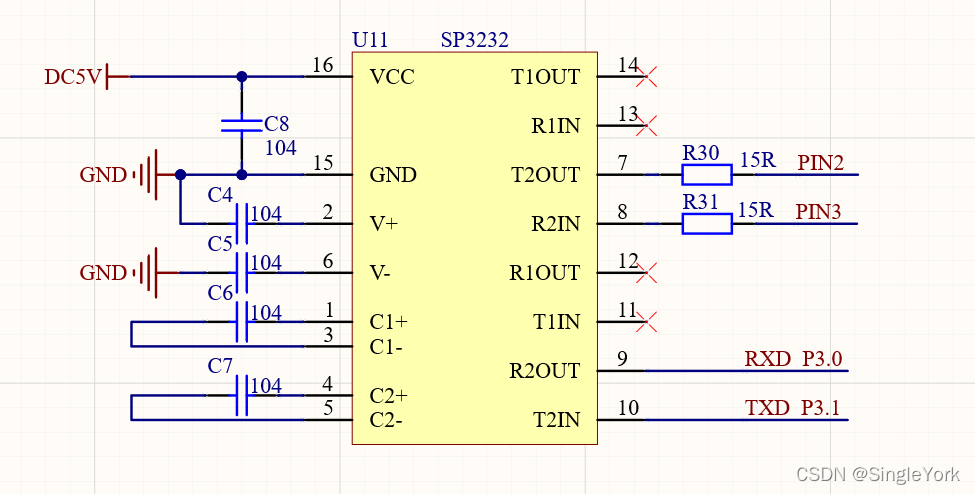
Task: Click the no-connect X on pin 11
Action: pos(647,322)
